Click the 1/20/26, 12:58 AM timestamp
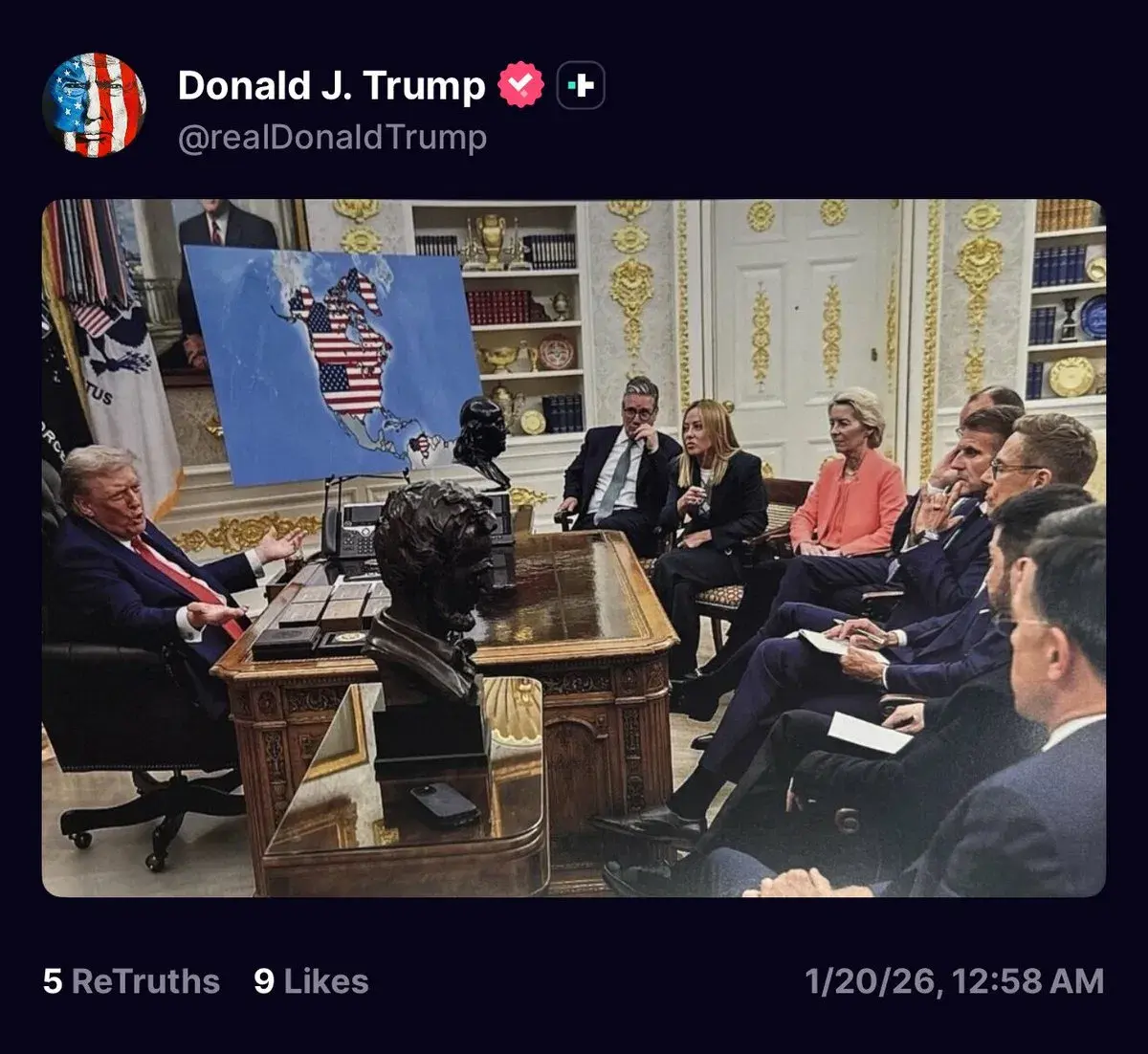Image resolution: width=1148 pixels, height=1054 pixels. click(x=954, y=981)
